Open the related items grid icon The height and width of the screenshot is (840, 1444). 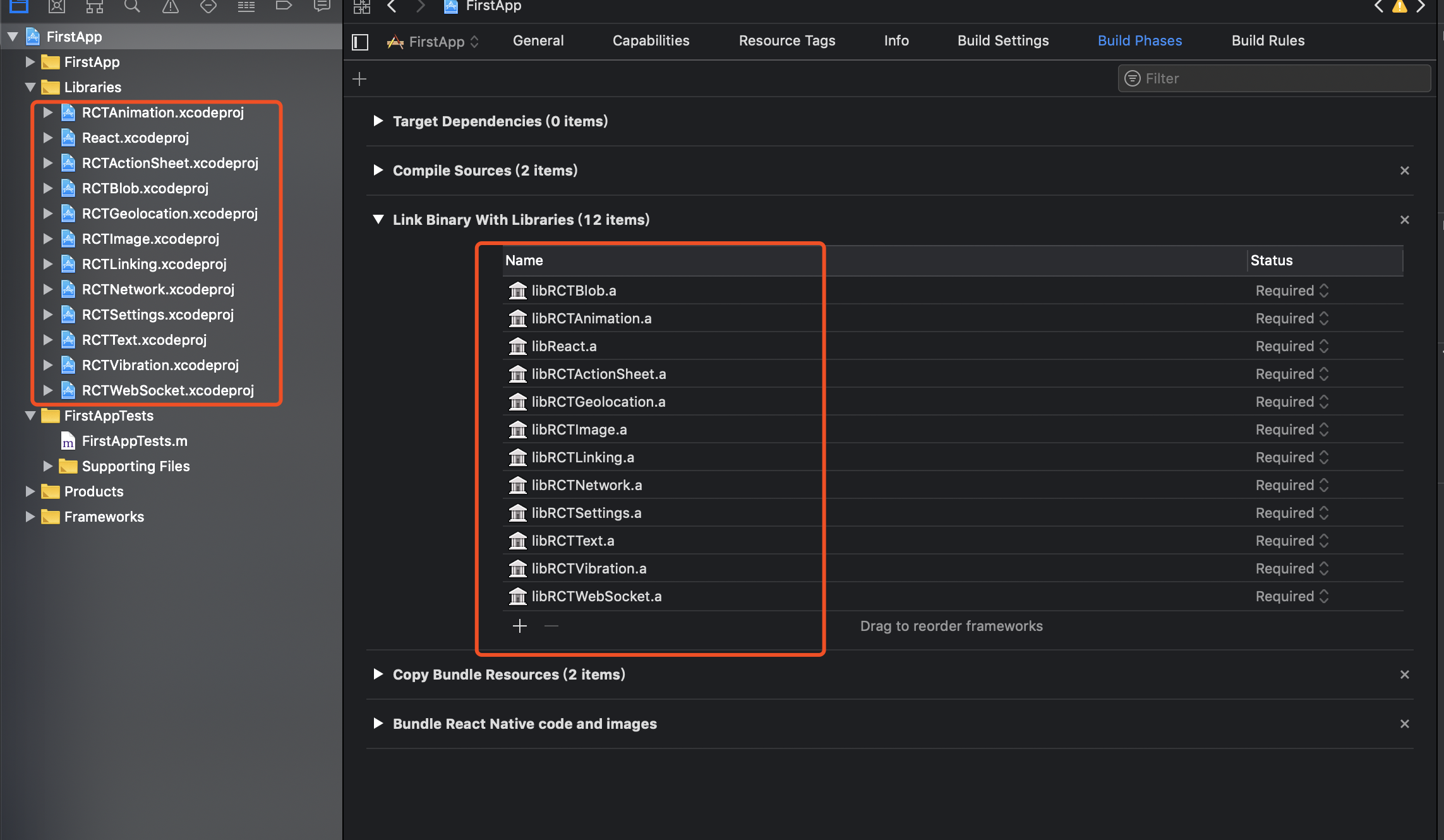pyautogui.click(x=362, y=6)
